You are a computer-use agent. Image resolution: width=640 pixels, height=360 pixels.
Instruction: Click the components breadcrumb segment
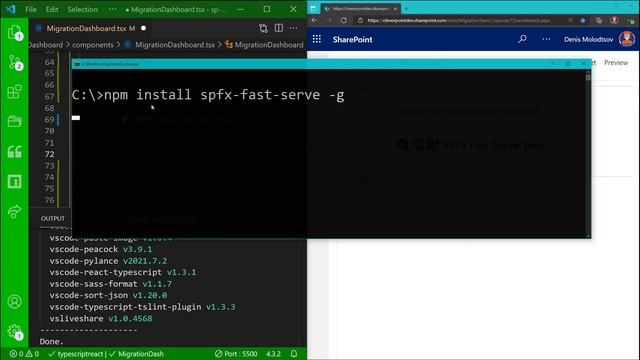[93, 44]
